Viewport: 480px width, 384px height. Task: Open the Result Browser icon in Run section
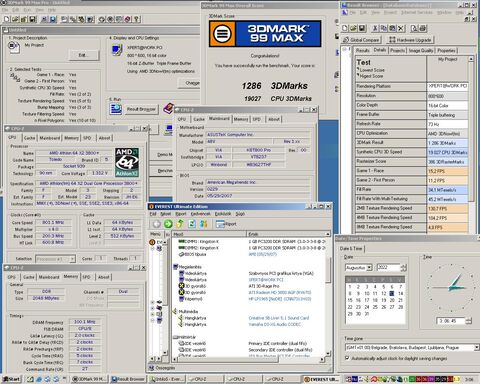coord(115,109)
